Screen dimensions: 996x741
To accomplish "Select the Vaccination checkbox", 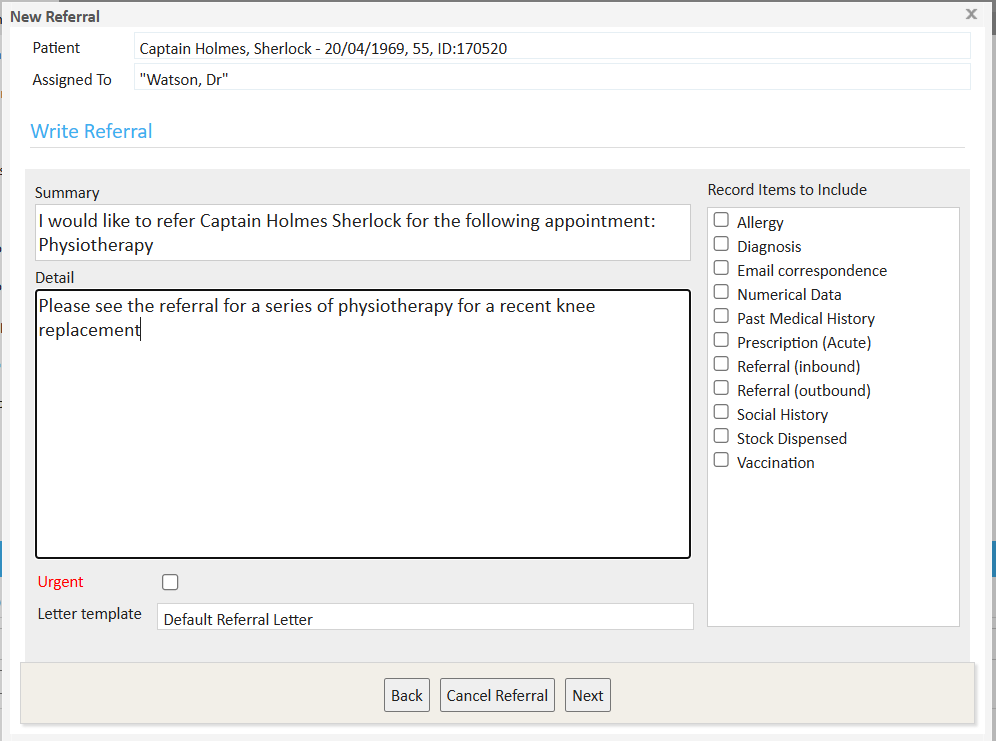I will tap(721, 461).
